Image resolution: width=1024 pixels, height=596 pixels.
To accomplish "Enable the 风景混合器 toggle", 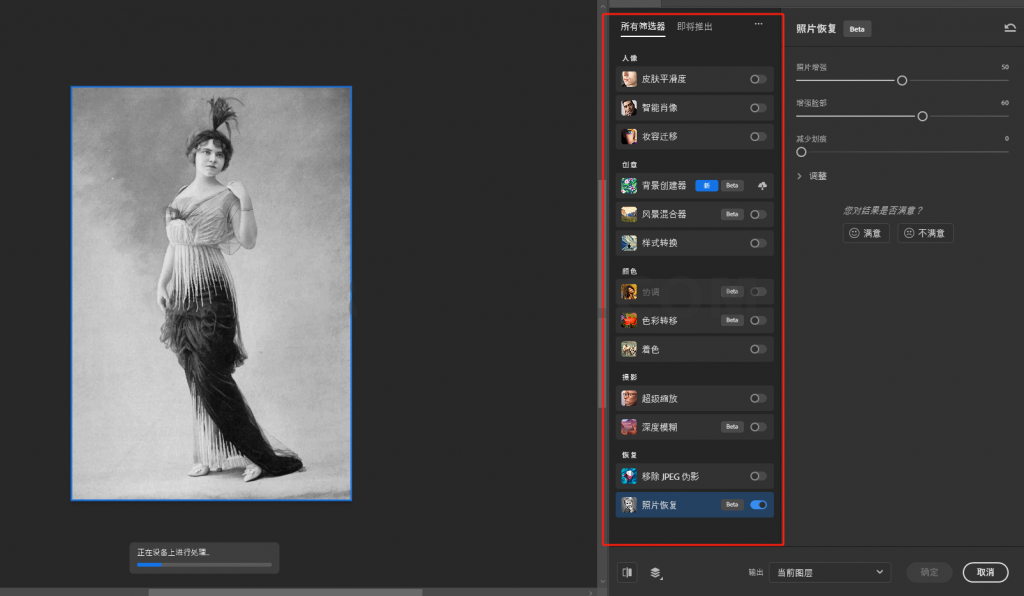I will pos(758,214).
